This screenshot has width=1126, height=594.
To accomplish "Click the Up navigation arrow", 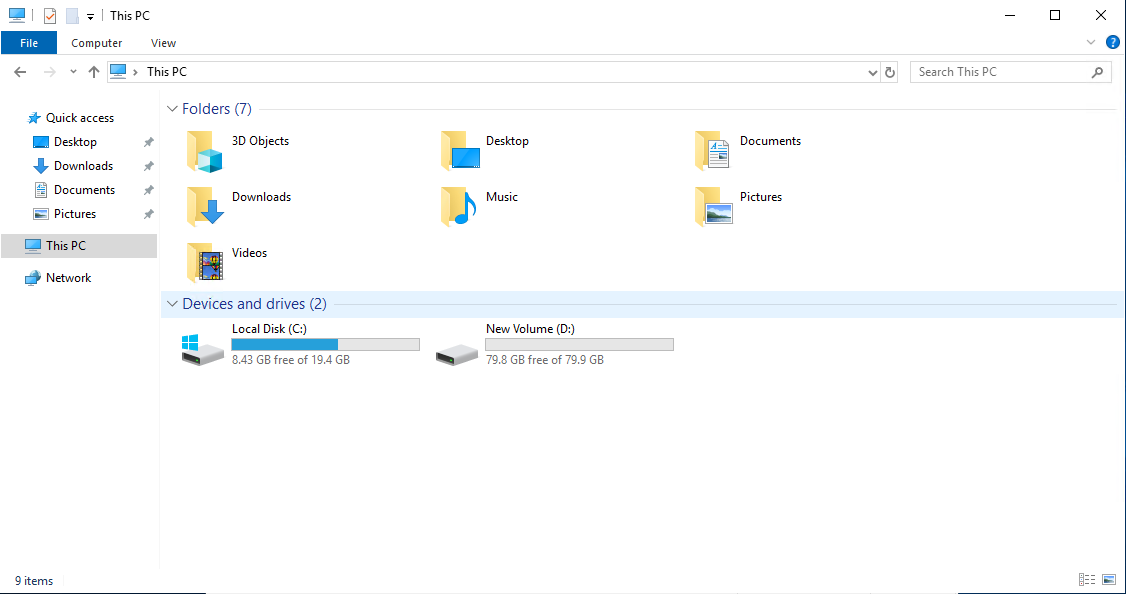I will 93,71.
